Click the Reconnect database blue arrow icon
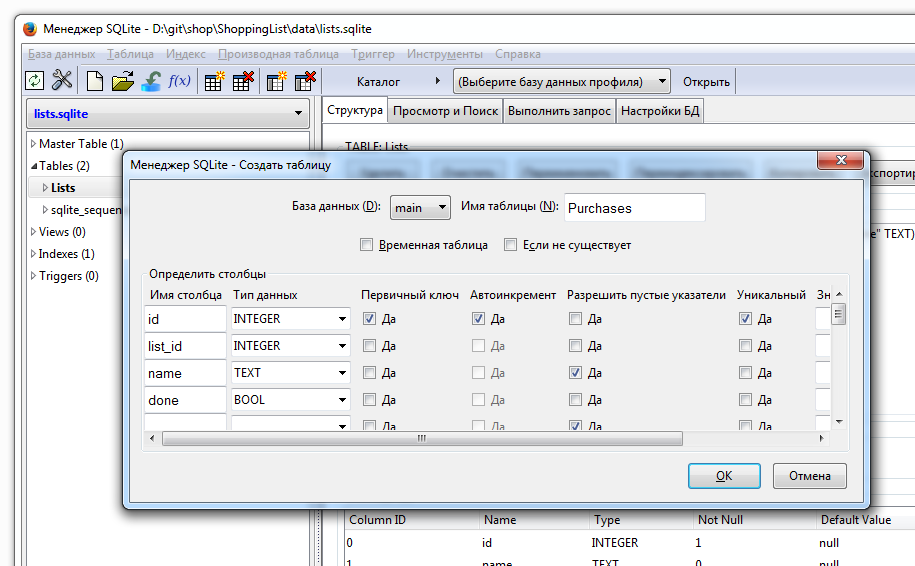The height and width of the screenshot is (566, 915). (x=151, y=81)
